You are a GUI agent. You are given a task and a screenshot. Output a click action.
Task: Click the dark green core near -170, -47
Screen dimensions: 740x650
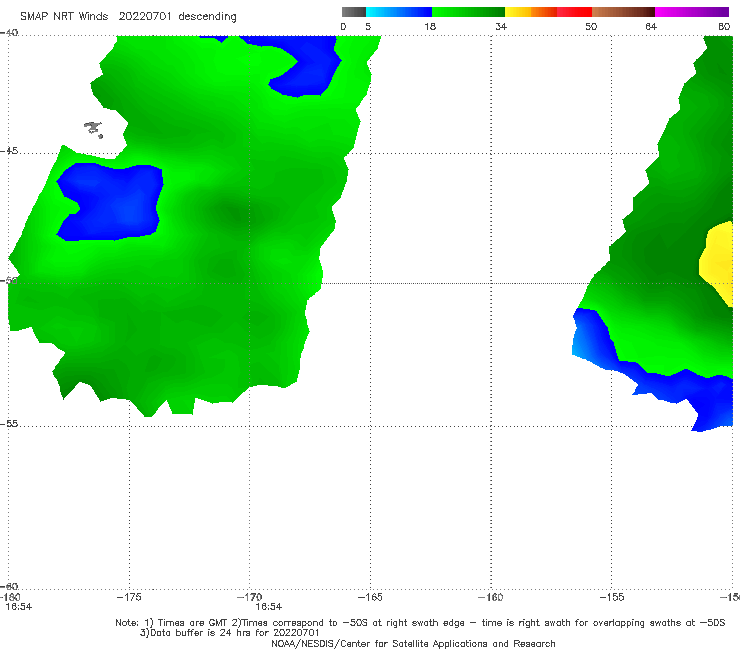tap(238, 212)
